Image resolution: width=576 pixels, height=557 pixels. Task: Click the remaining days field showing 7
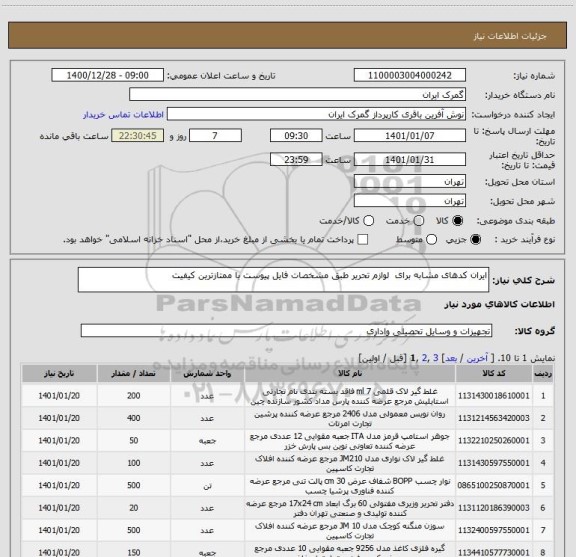pyautogui.click(x=215, y=136)
